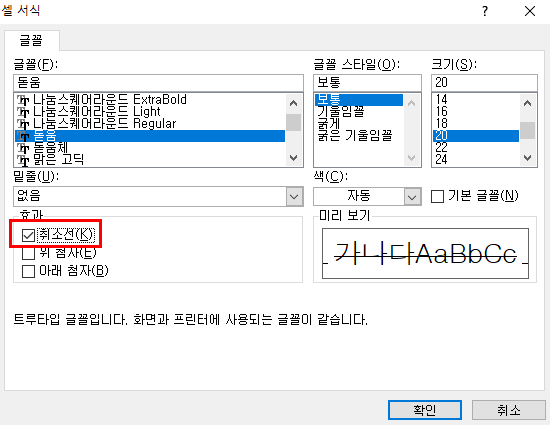The image size is (550, 425).
Task: Select 맑은 고딕 font
Action: pyautogui.click(x=150, y=160)
